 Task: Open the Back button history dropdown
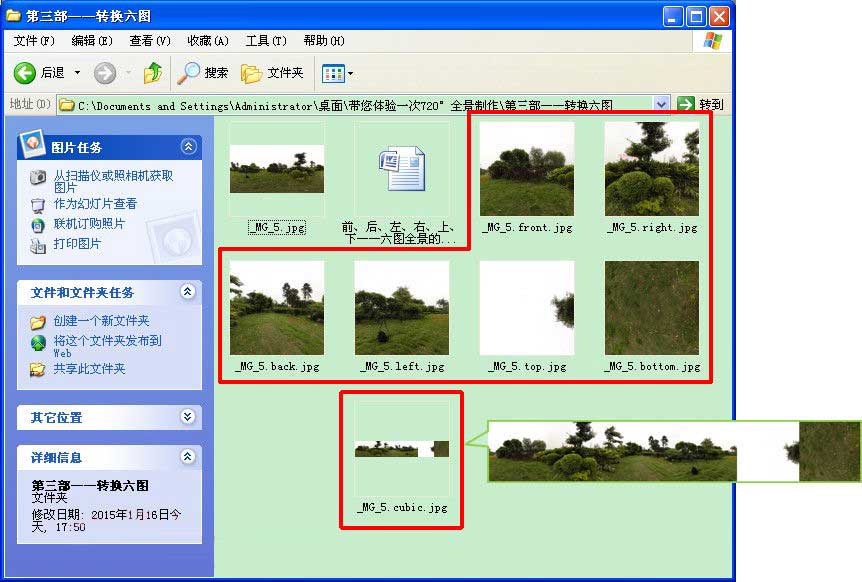coord(78,73)
